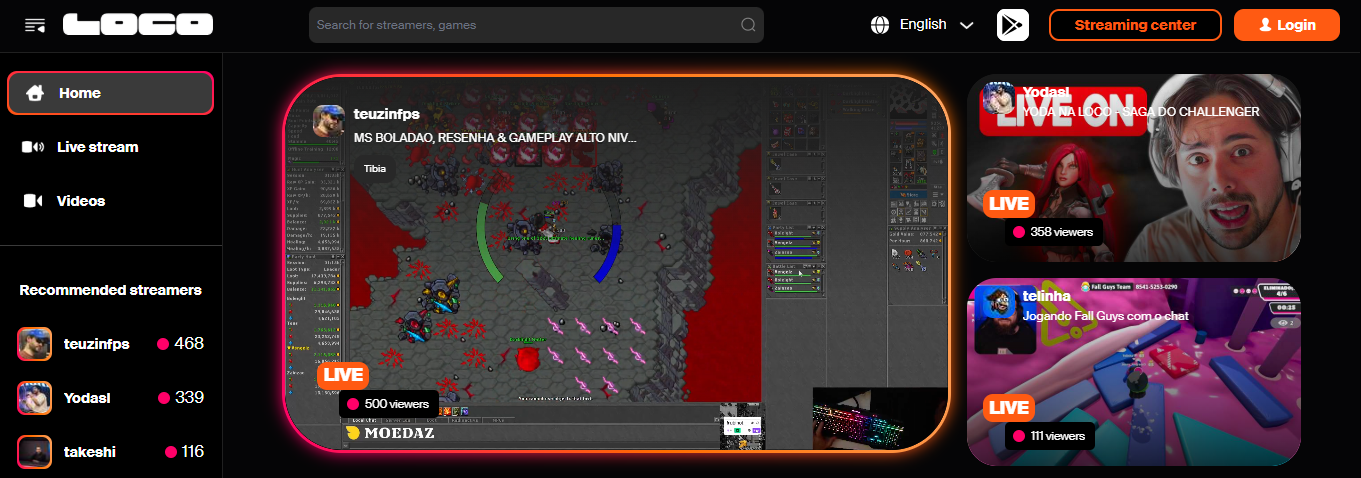Go to Videos in the sidebar
This screenshot has height=478, width=1361.
coord(80,201)
